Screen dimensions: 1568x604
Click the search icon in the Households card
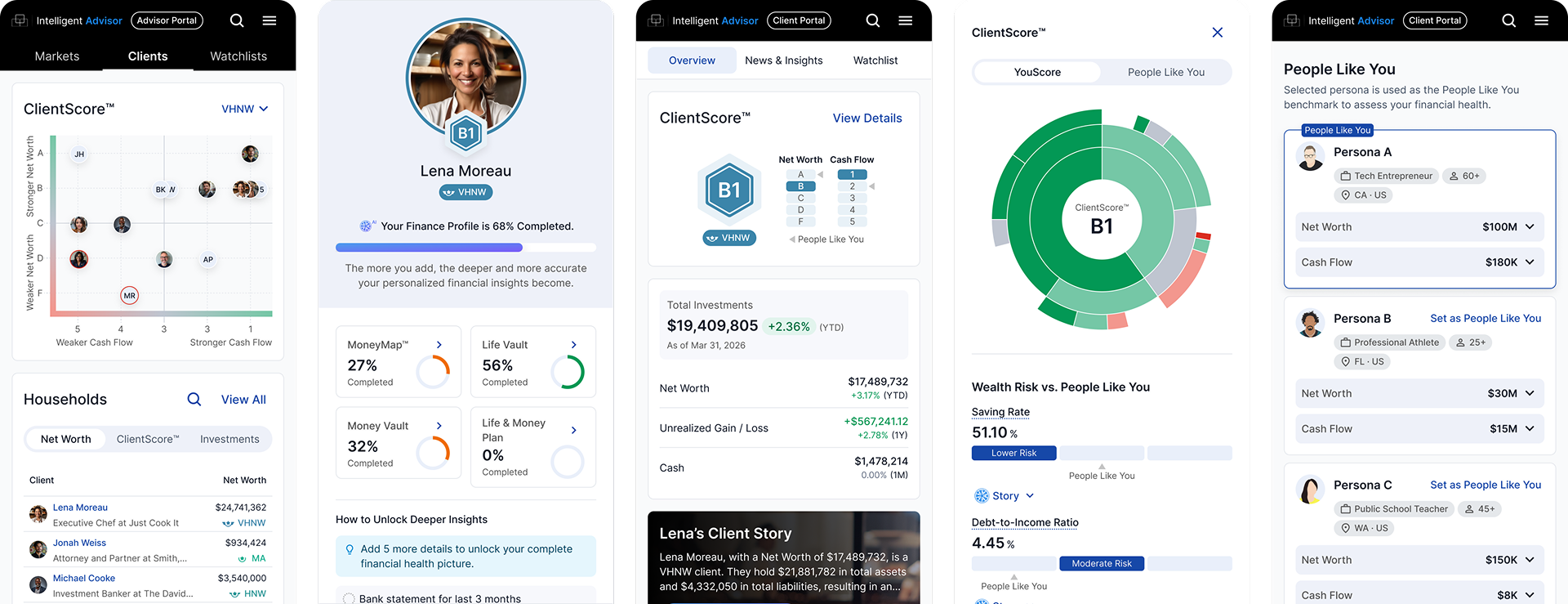194,399
